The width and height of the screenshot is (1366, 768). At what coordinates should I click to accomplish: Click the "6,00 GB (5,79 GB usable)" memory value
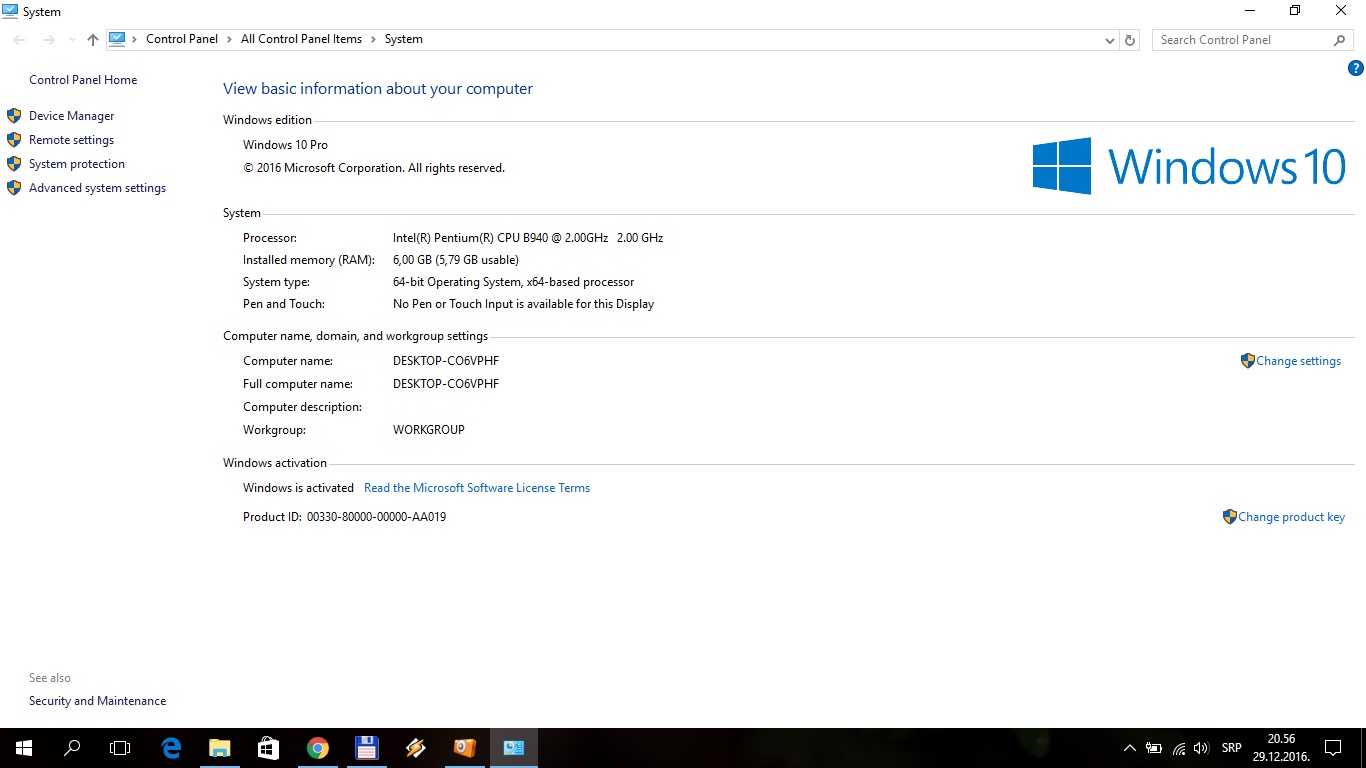[456, 260]
